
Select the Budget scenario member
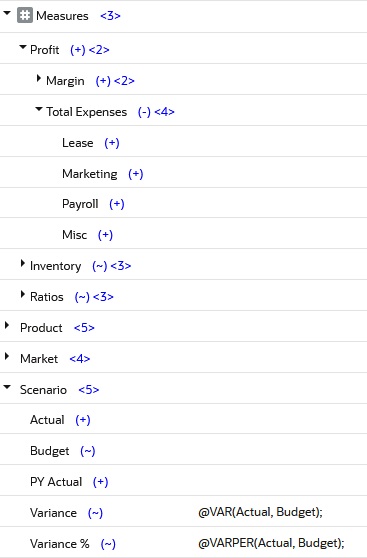click(x=49, y=451)
